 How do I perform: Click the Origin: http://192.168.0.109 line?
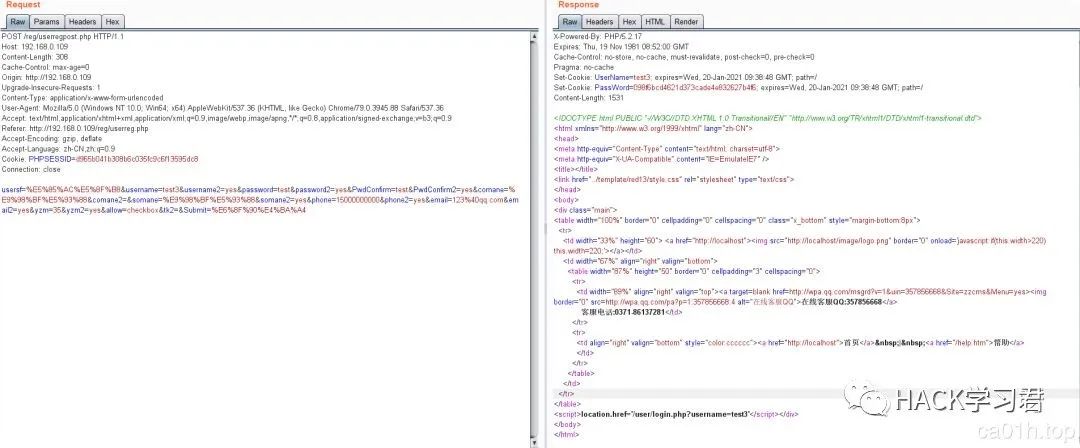click(48, 77)
